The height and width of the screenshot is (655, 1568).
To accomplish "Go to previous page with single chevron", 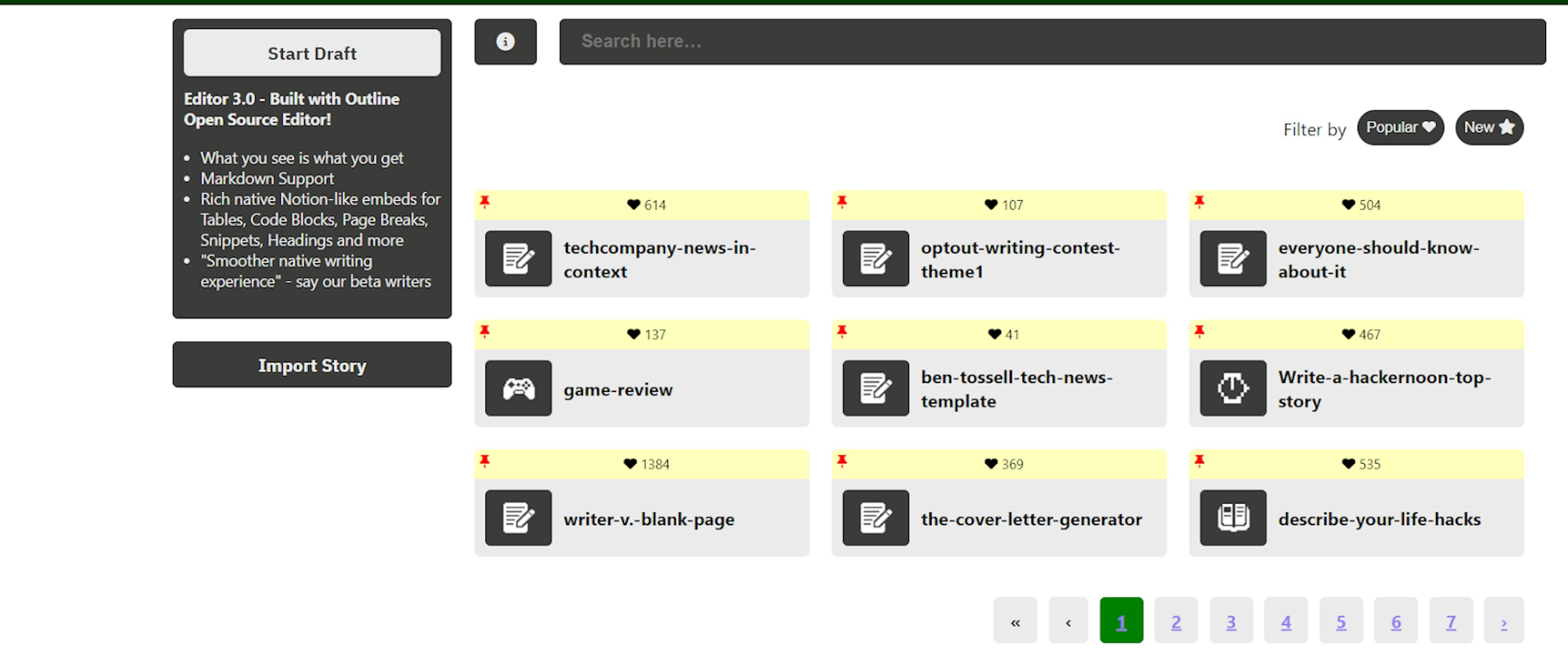I will click(1068, 621).
